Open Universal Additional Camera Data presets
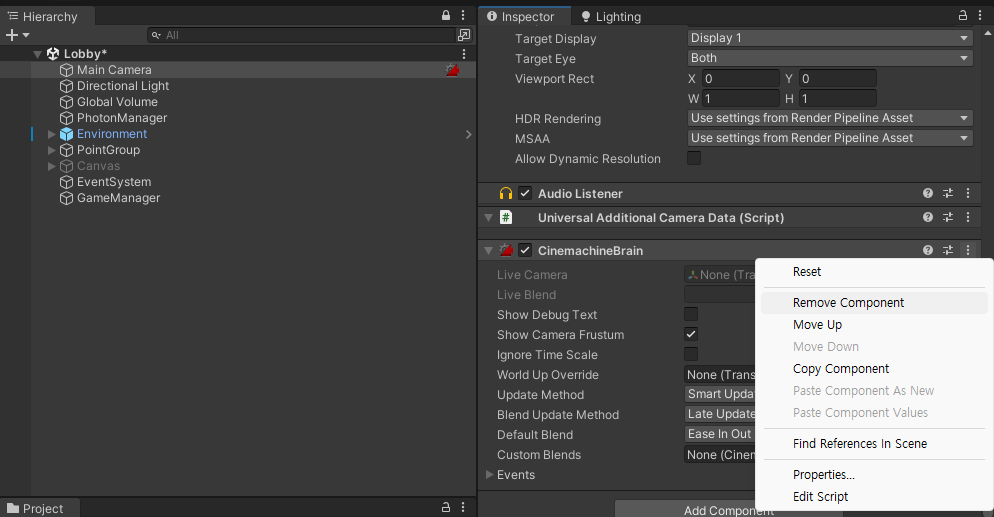 [x=948, y=217]
